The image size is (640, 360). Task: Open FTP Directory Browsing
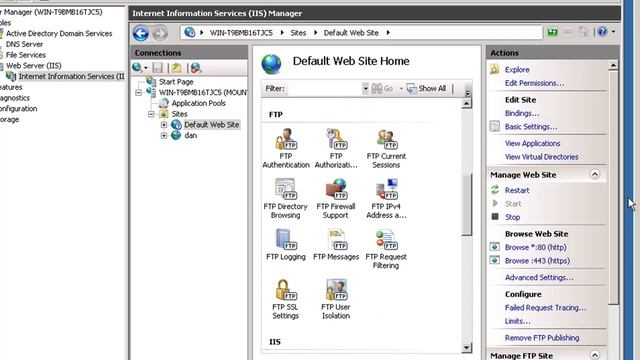285,199
